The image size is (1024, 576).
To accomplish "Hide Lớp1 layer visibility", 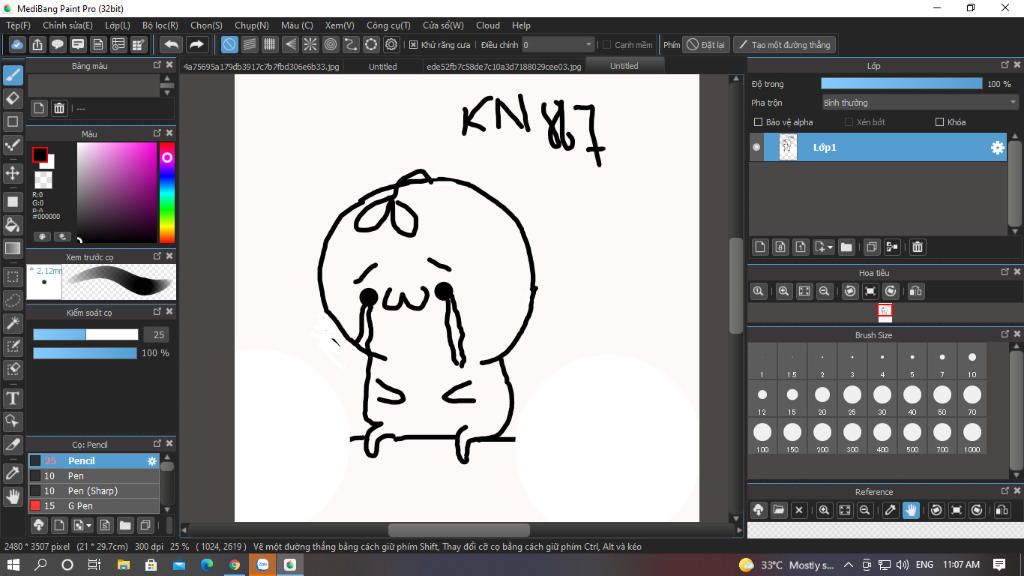I will [x=756, y=148].
